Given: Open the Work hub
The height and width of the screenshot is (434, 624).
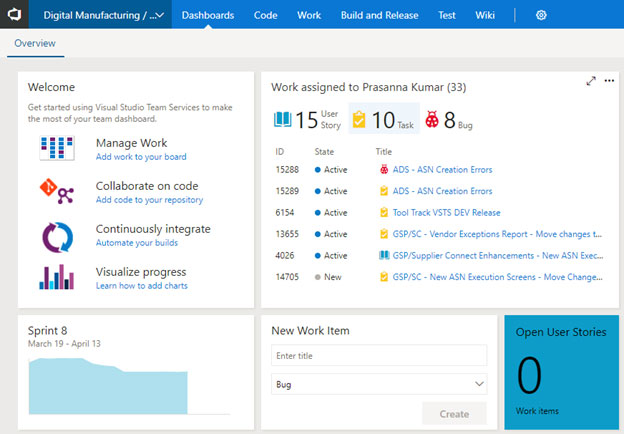Looking at the screenshot, I should click(309, 15).
